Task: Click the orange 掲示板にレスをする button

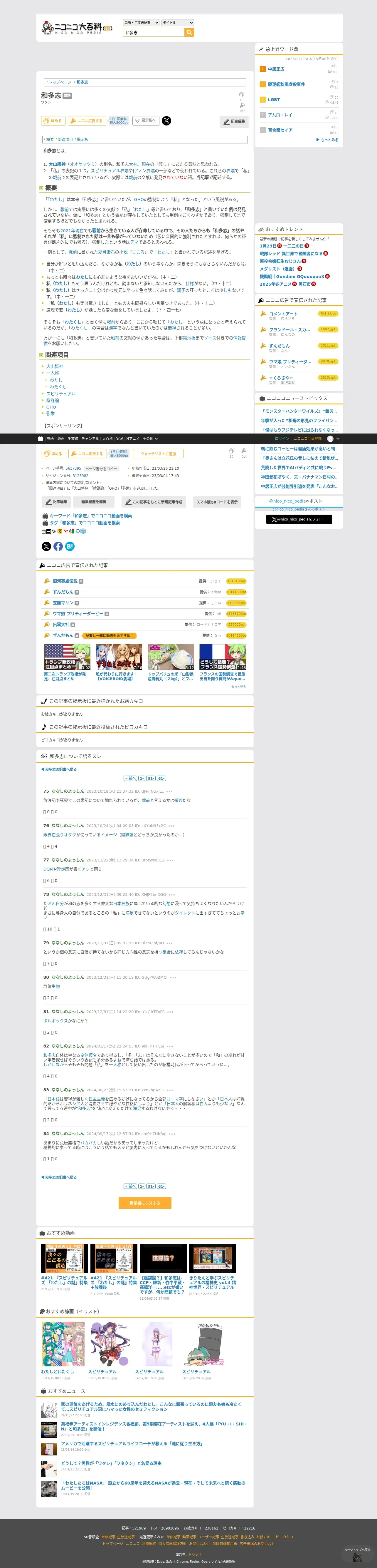Action: (145, 1203)
